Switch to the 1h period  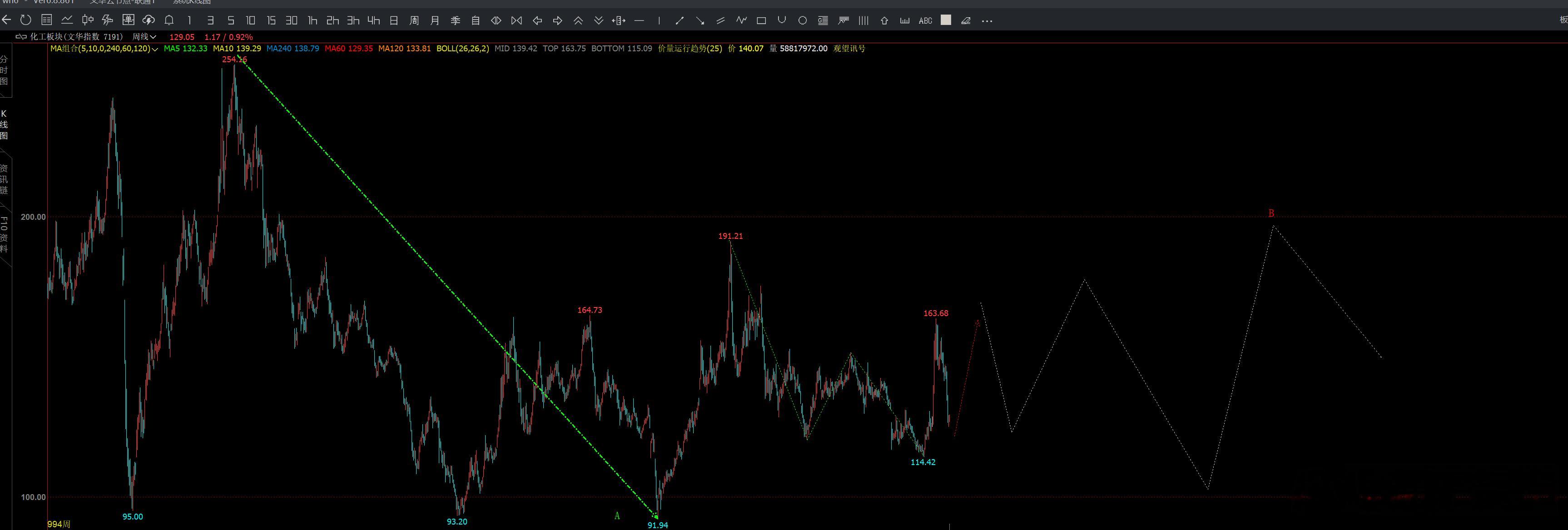click(x=312, y=21)
